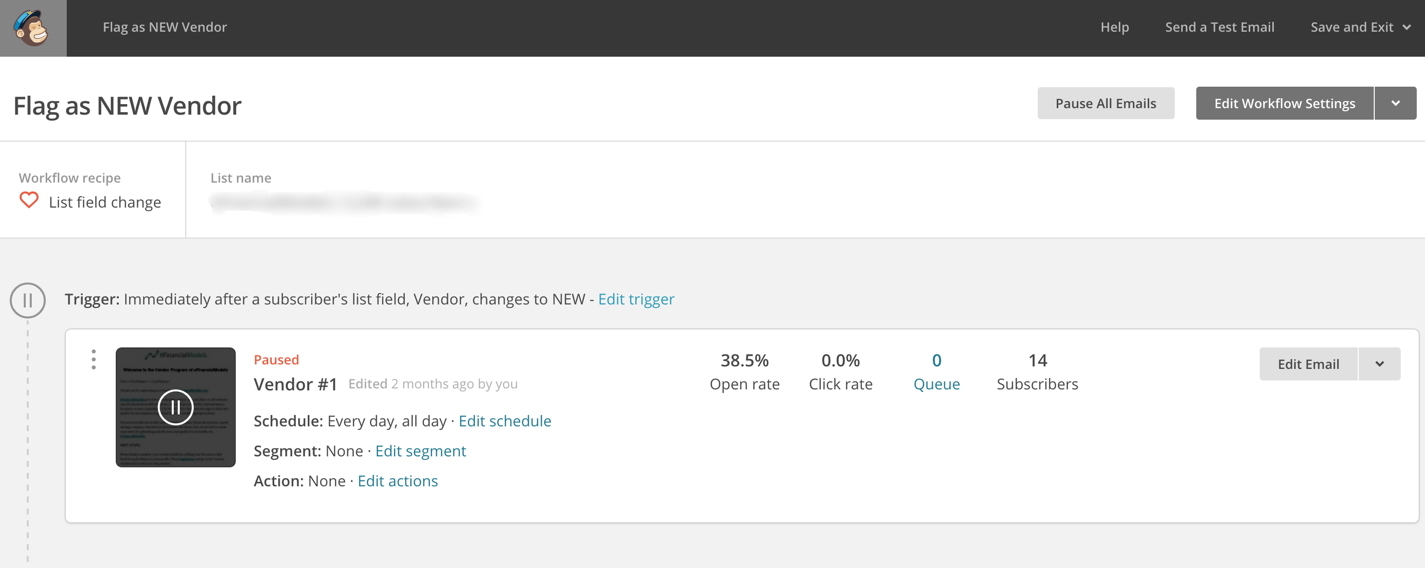Click the three-dot drag handle on Vendor #1

coord(93,360)
